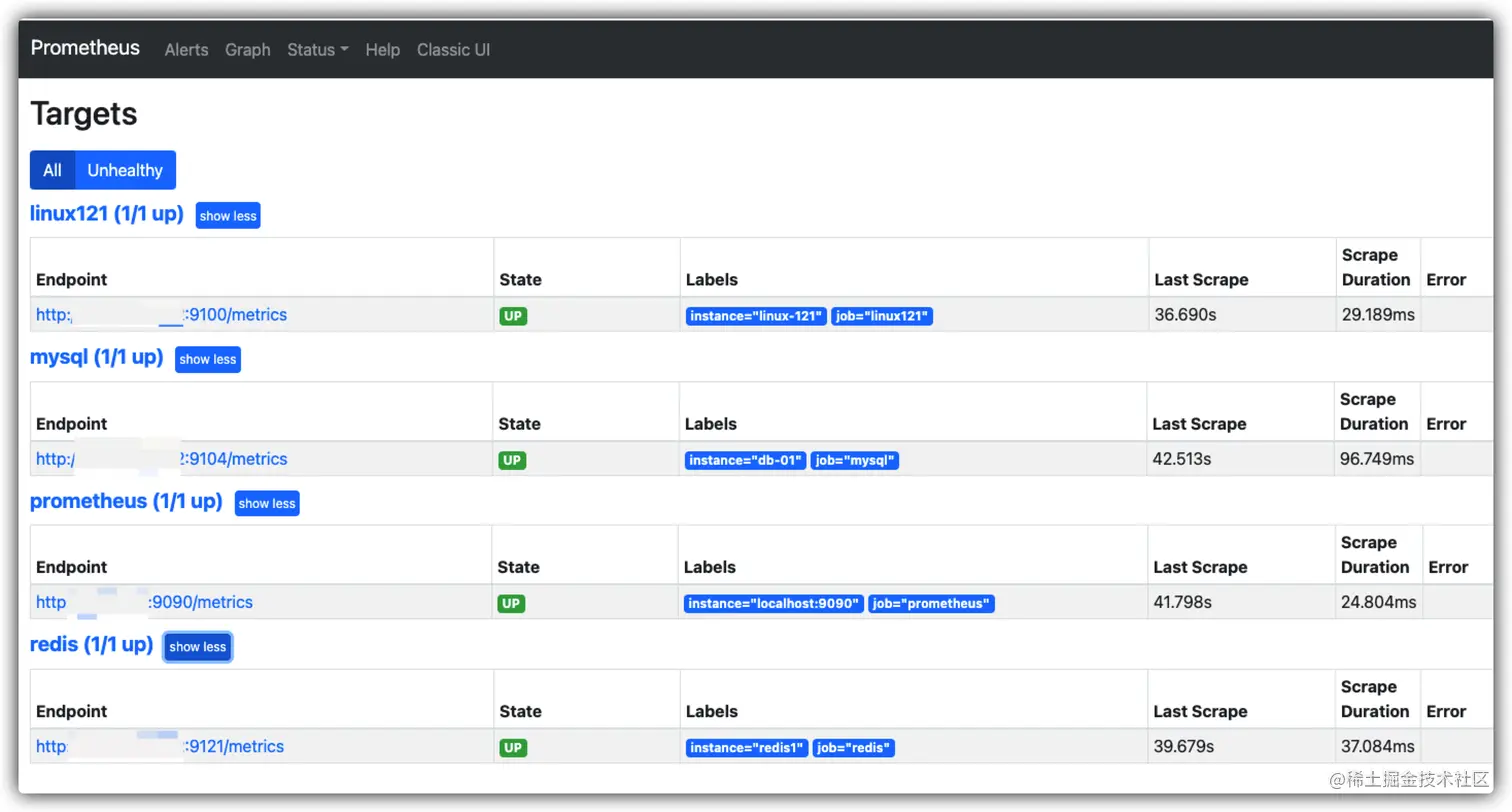Select the All targets filter
Image resolution: width=1512 pixels, height=812 pixels.
(52, 170)
